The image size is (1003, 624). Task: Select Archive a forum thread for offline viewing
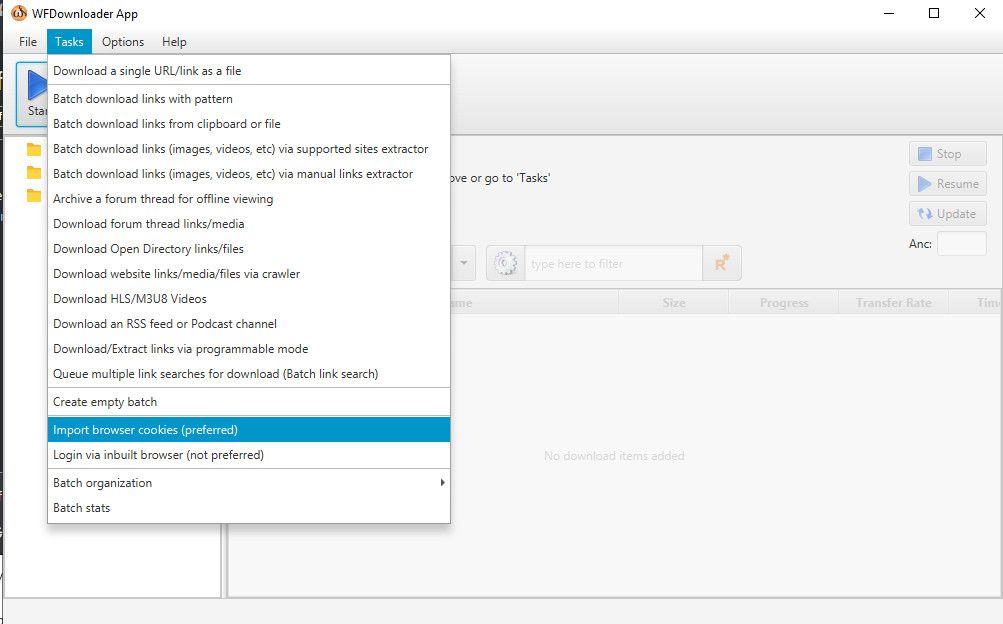(249, 199)
